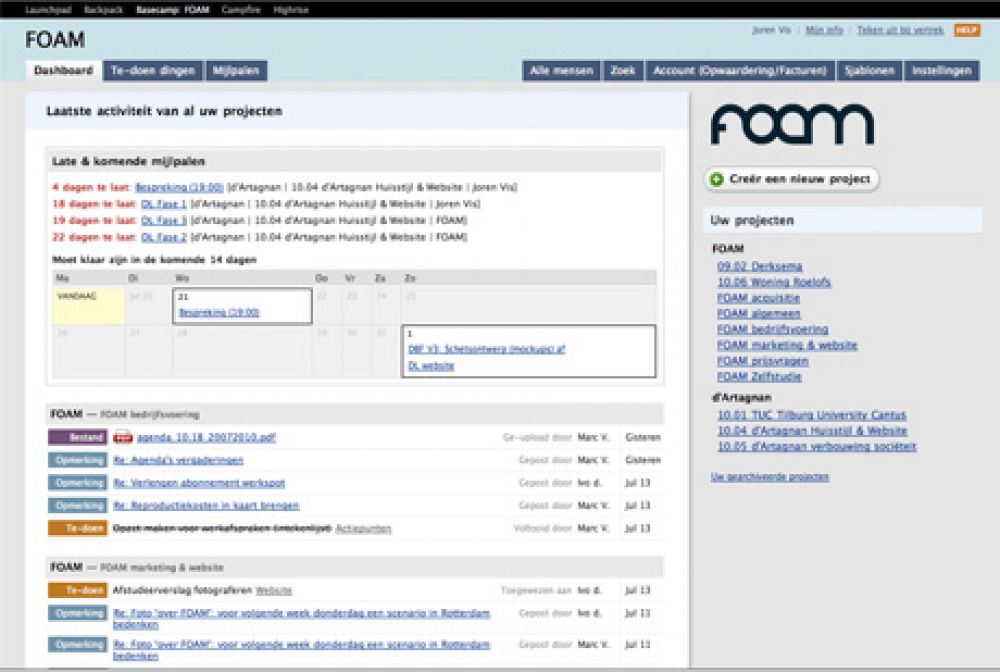Open FOAM algemeen project
The image size is (1000, 672).
coord(758,313)
